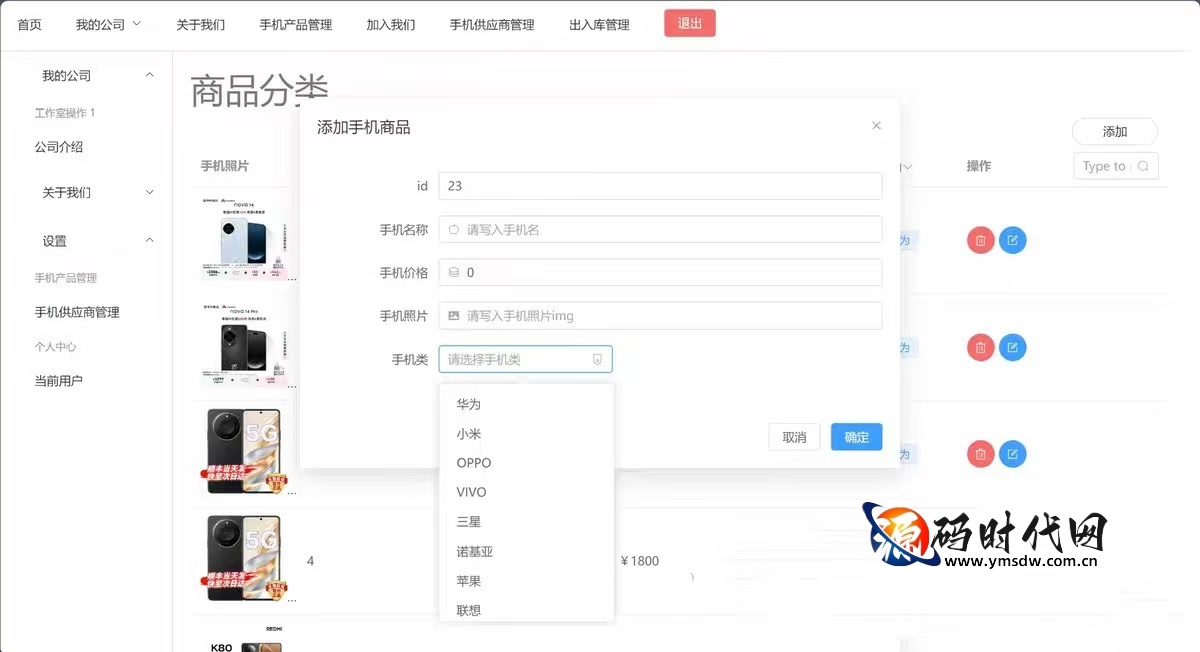Open the 我的公司 top navigation dropdown
The height and width of the screenshot is (652, 1200).
[108, 24]
